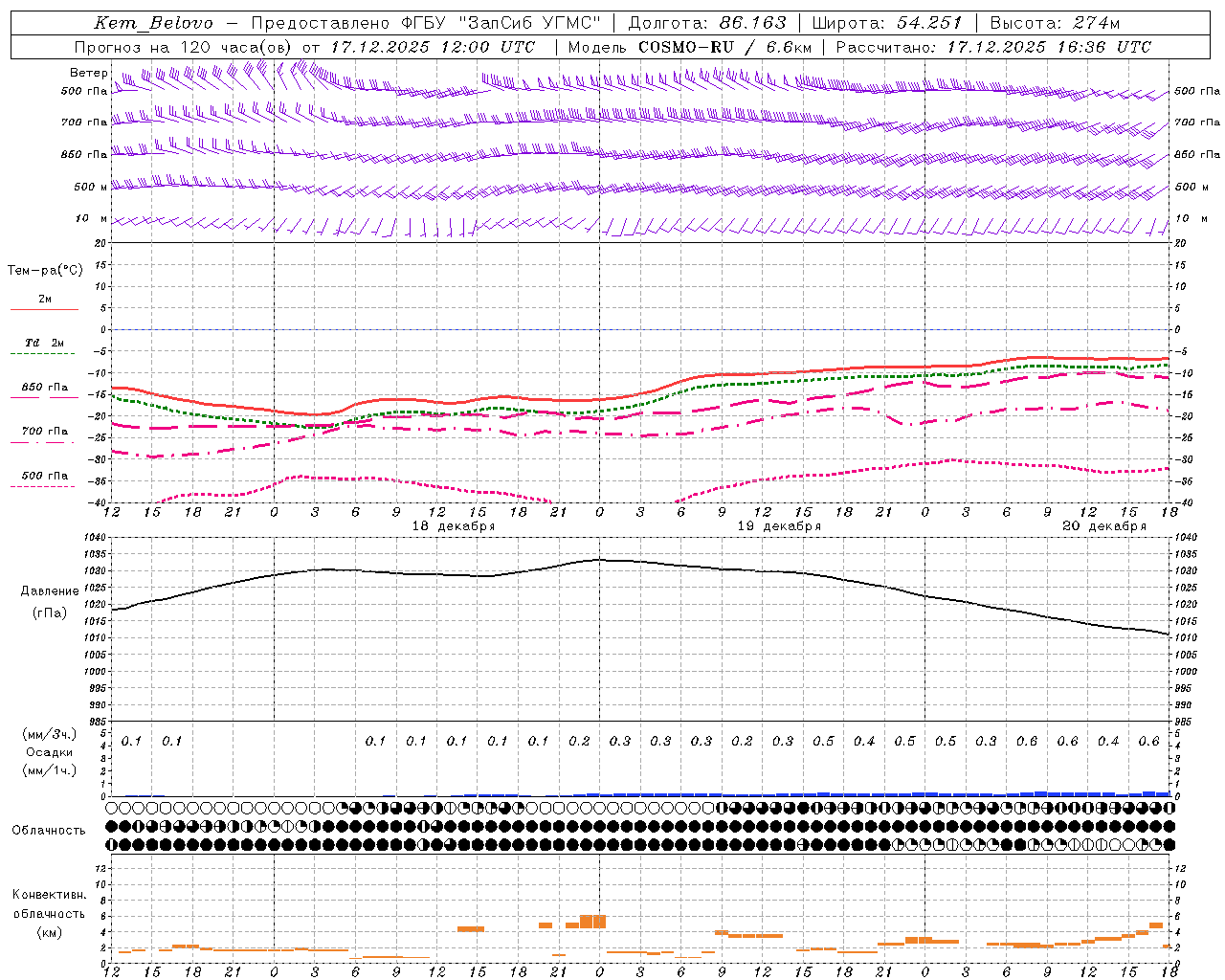
Task: Select forecast start time '17.12.2025 12:00 UTC'
Action: [x=433, y=47]
